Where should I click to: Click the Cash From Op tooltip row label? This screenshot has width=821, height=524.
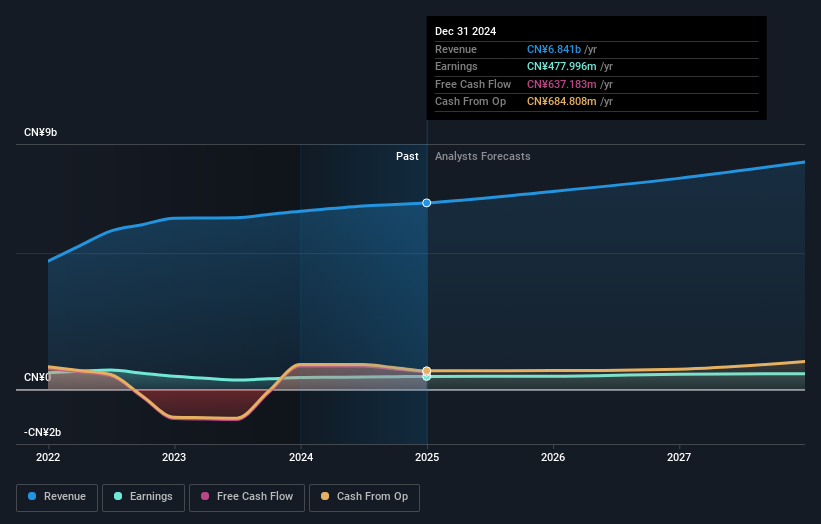point(471,102)
